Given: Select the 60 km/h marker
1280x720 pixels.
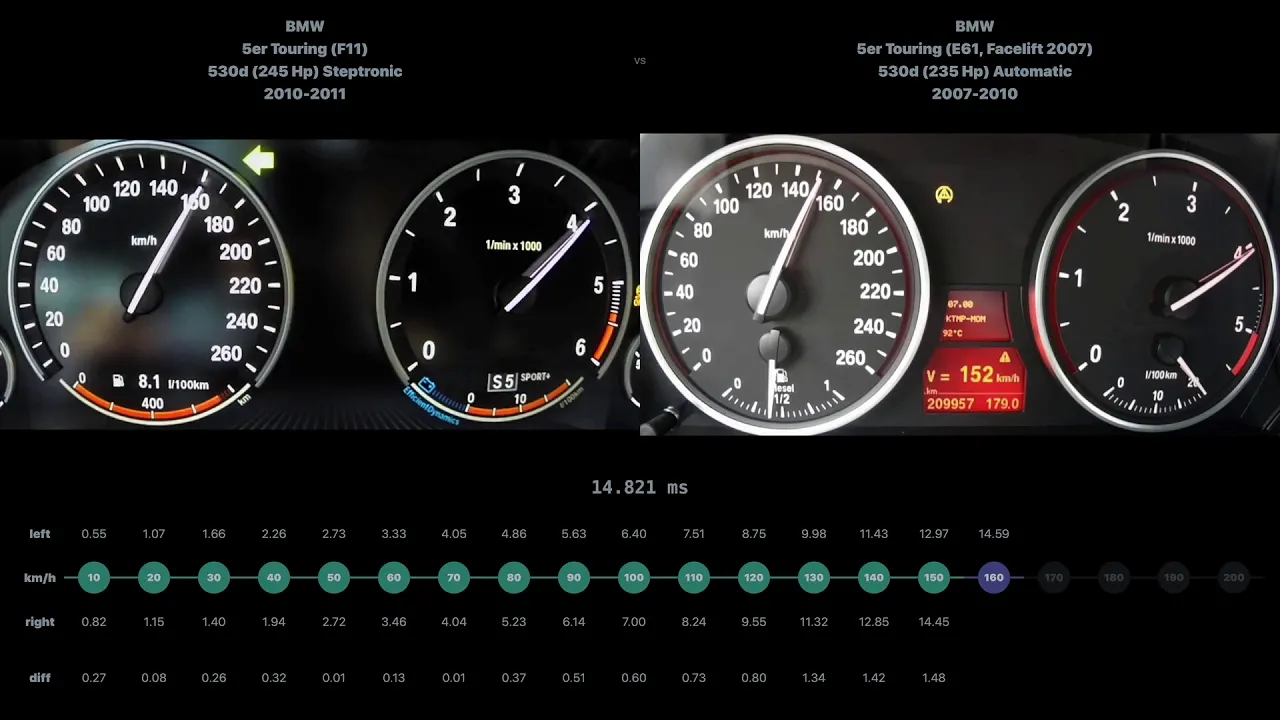Looking at the screenshot, I should (x=394, y=578).
